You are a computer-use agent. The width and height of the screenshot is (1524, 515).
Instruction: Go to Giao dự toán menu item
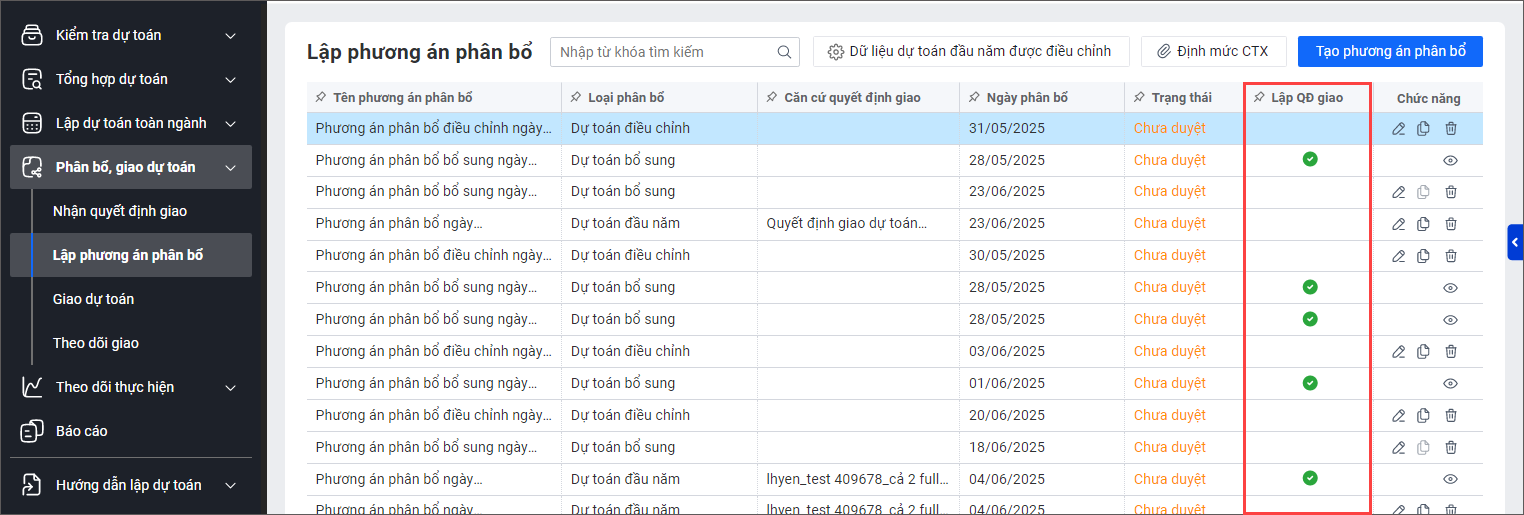pyautogui.click(x=93, y=299)
